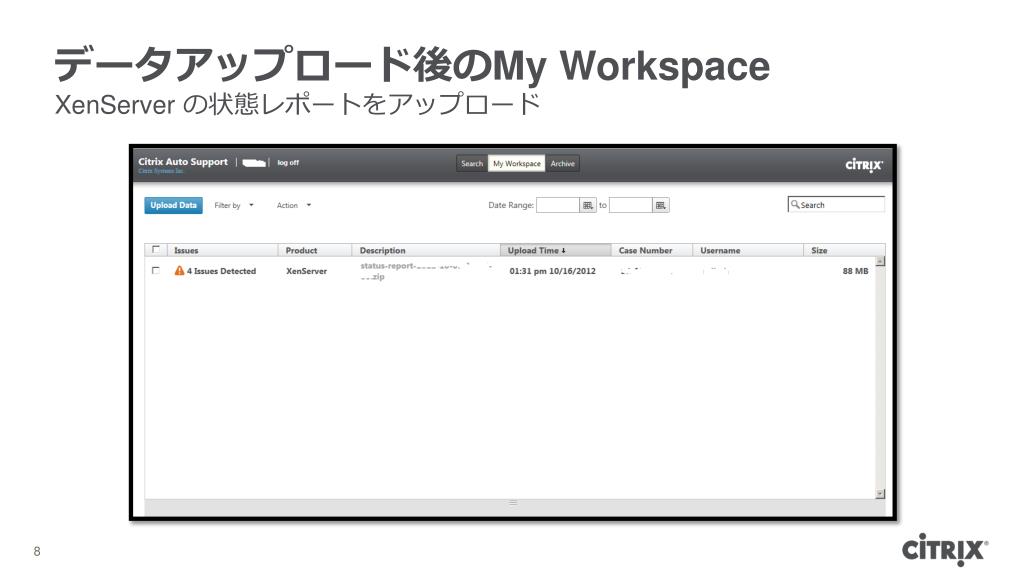Image resolution: width=1024 pixels, height=576 pixels.
Task: Click the bottom panel resize grip
Action: 513,503
